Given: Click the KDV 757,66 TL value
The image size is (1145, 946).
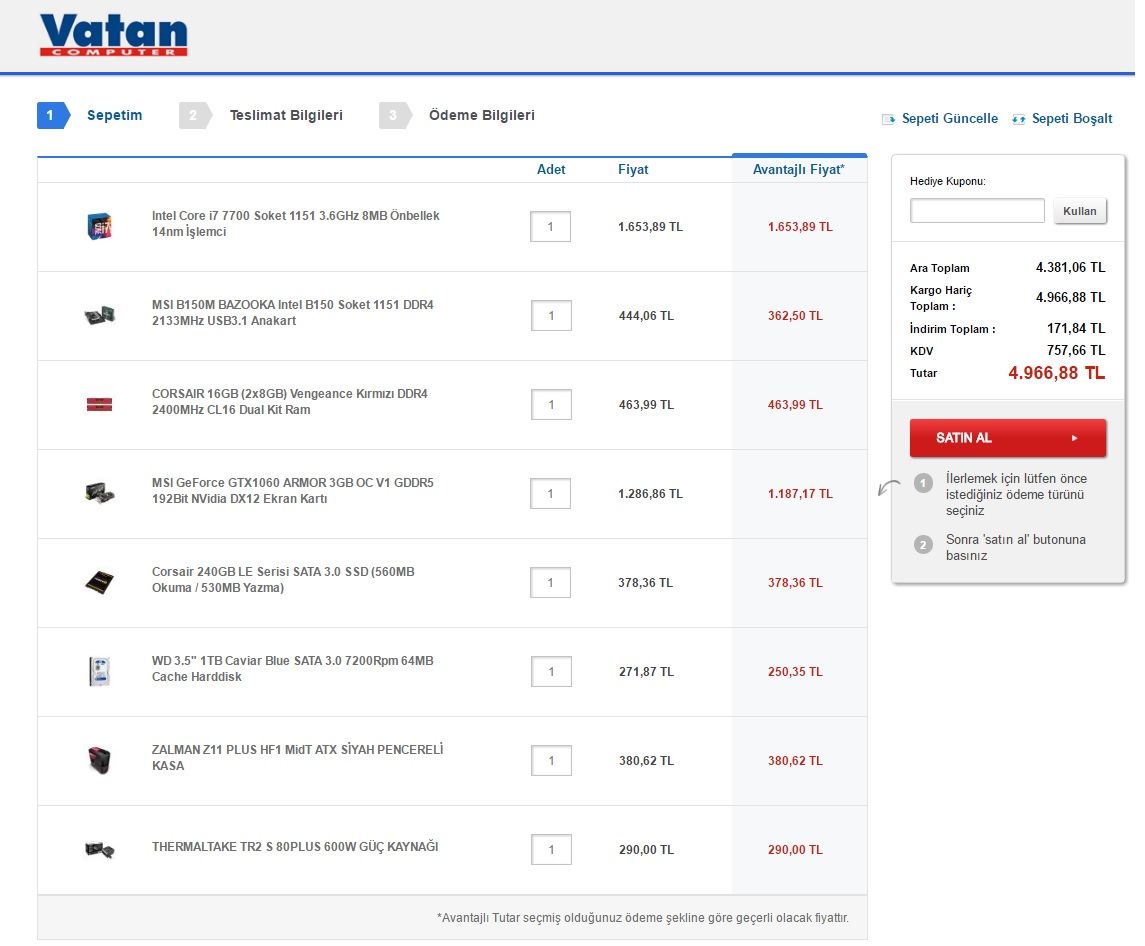Looking at the screenshot, I should [1076, 351].
